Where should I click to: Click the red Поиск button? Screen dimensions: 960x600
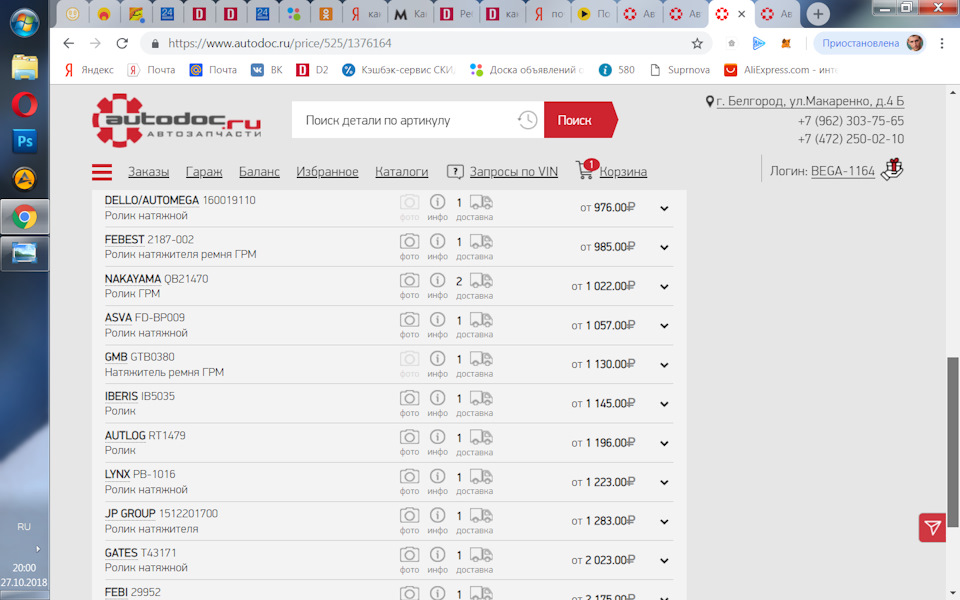580,120
